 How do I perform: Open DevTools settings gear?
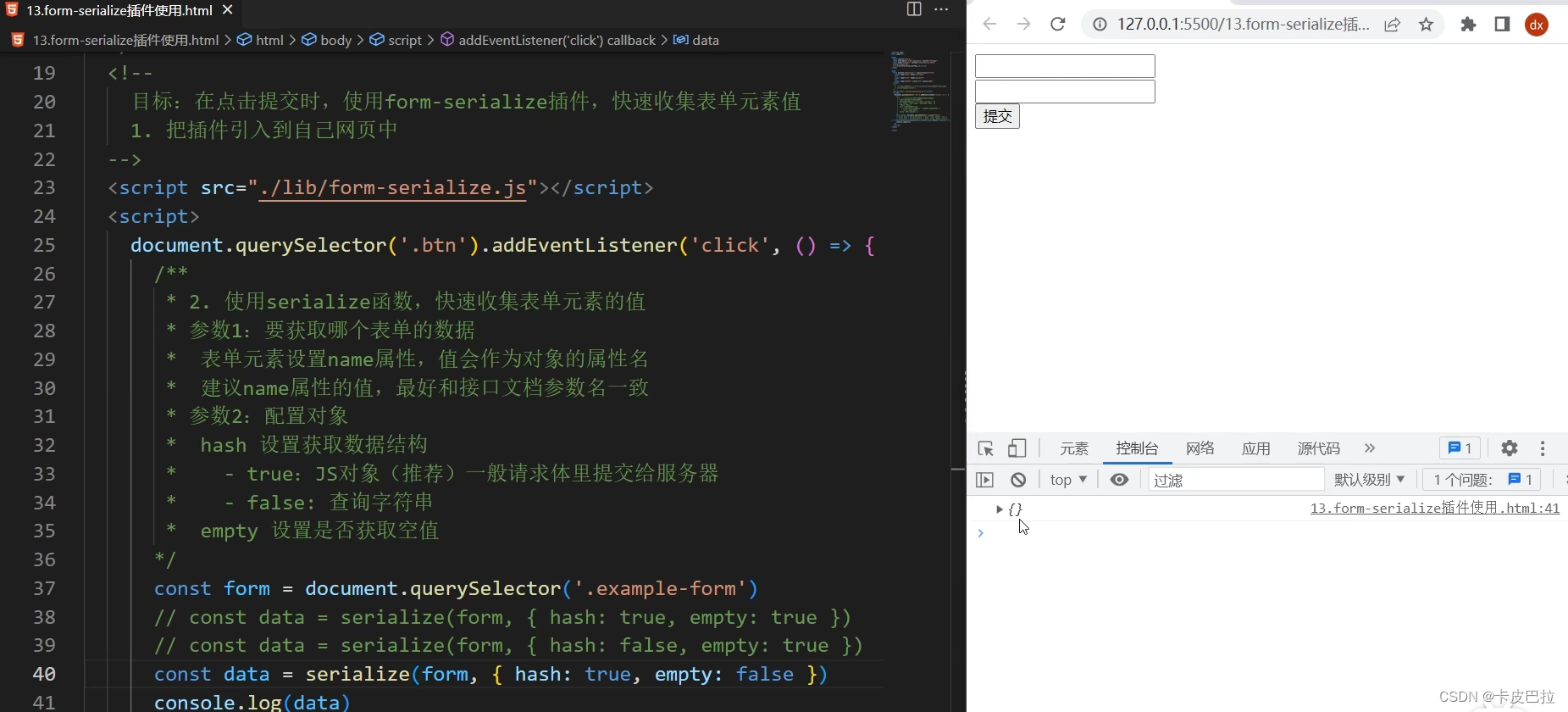1510,448
